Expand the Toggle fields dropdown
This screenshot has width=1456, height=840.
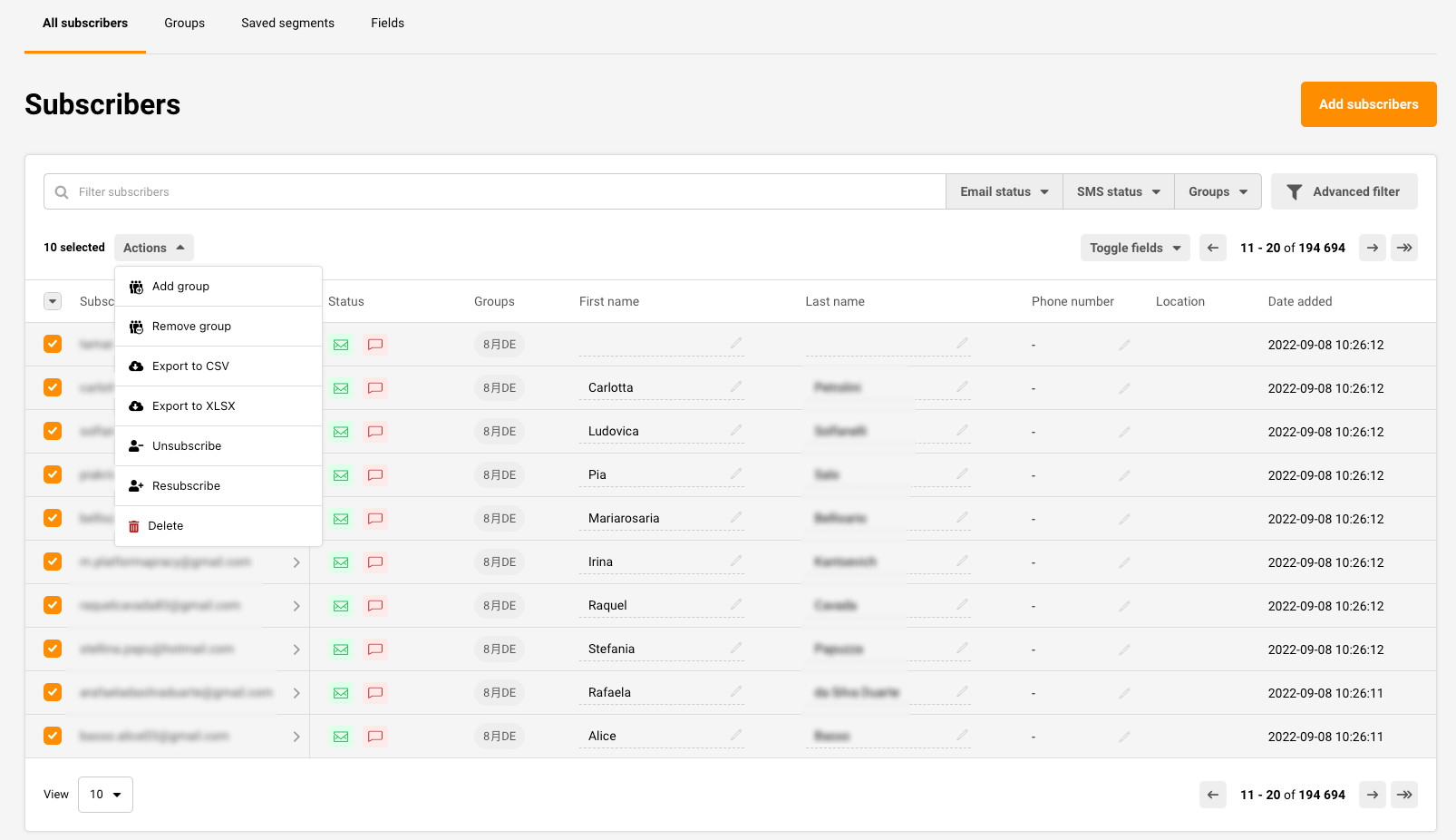point(1134,248)
